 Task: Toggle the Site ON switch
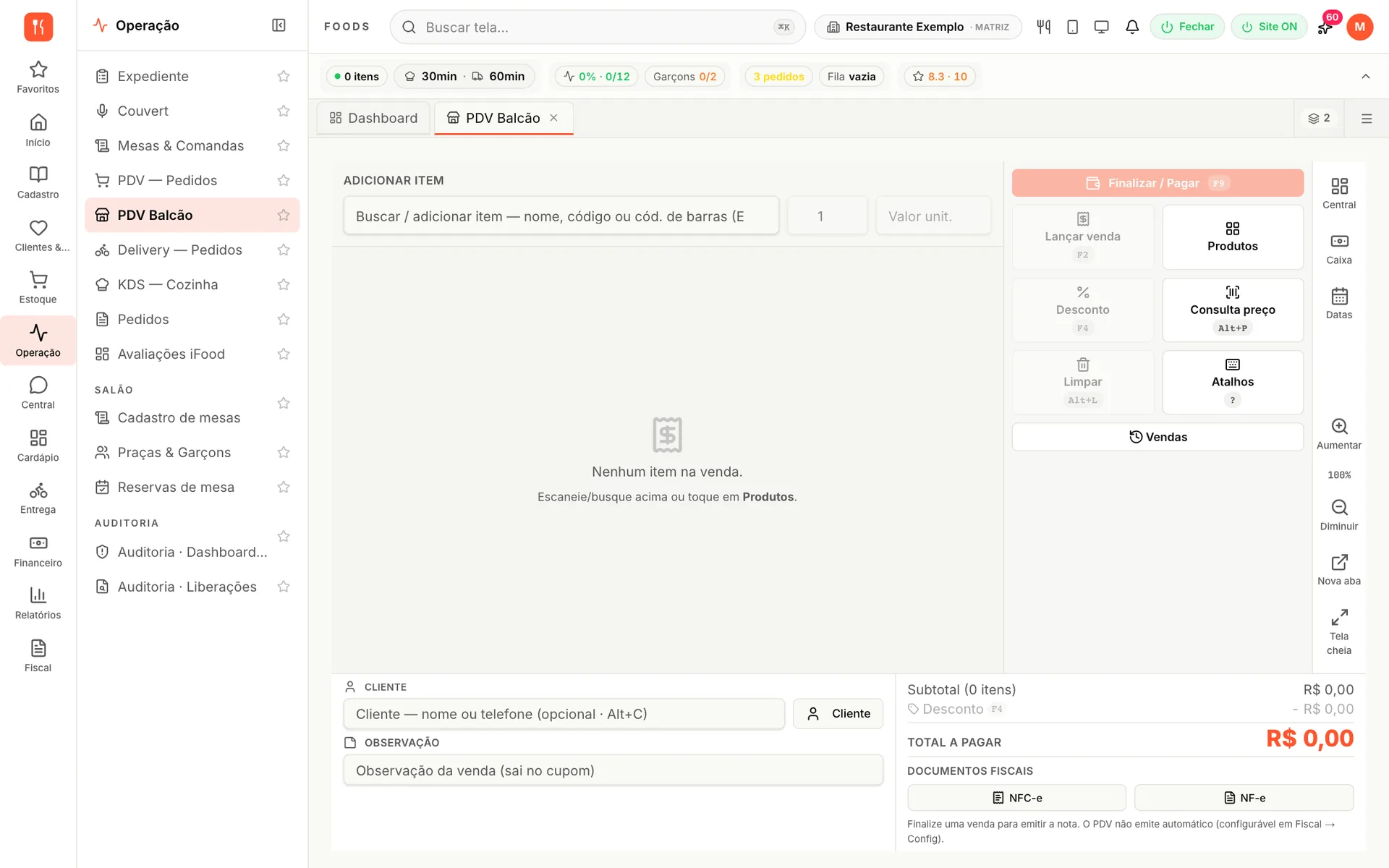tap(1269, 27)
